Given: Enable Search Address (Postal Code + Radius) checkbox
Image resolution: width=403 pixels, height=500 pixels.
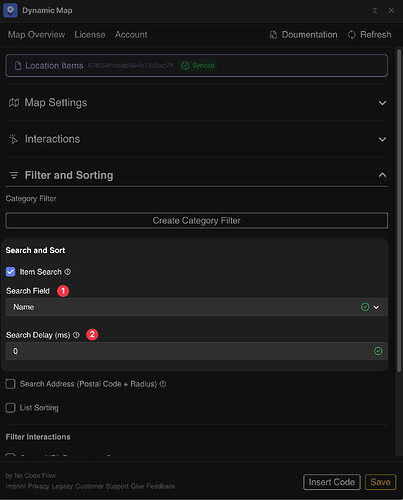Looking at the screenshot, I should coord(11,384).
